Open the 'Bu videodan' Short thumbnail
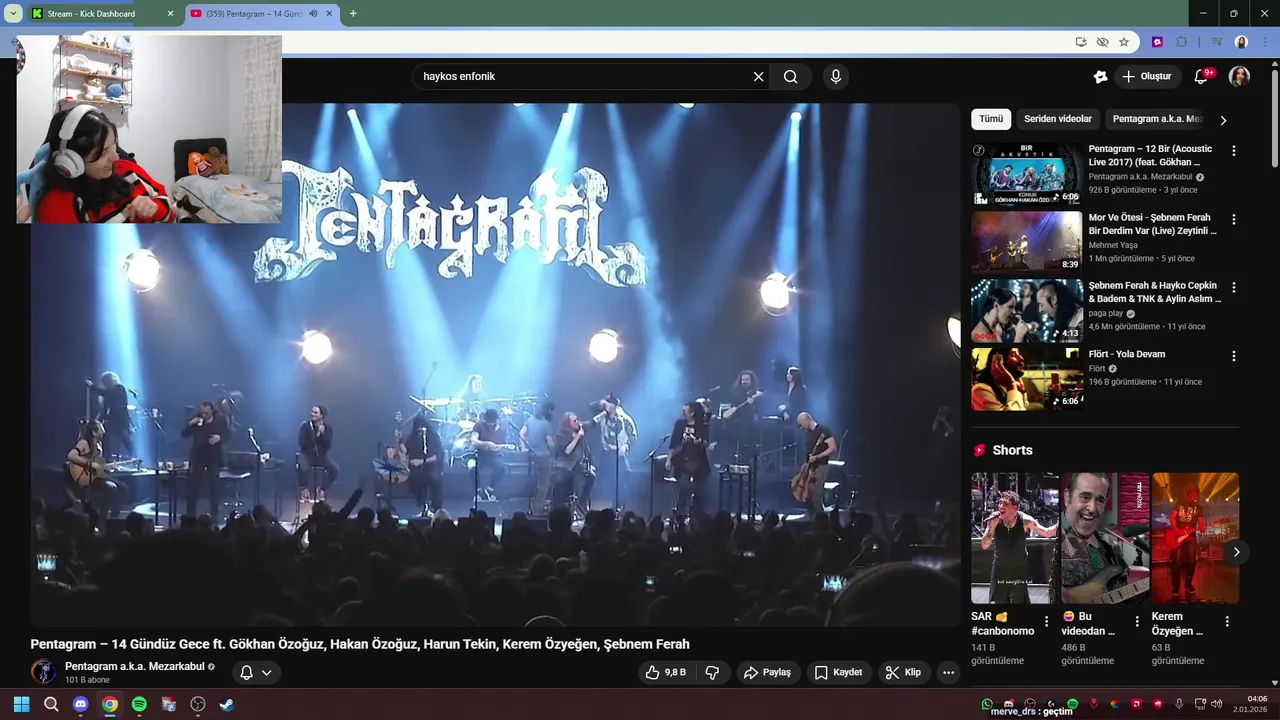The image size is (1280, 720). click(1105, 538)
